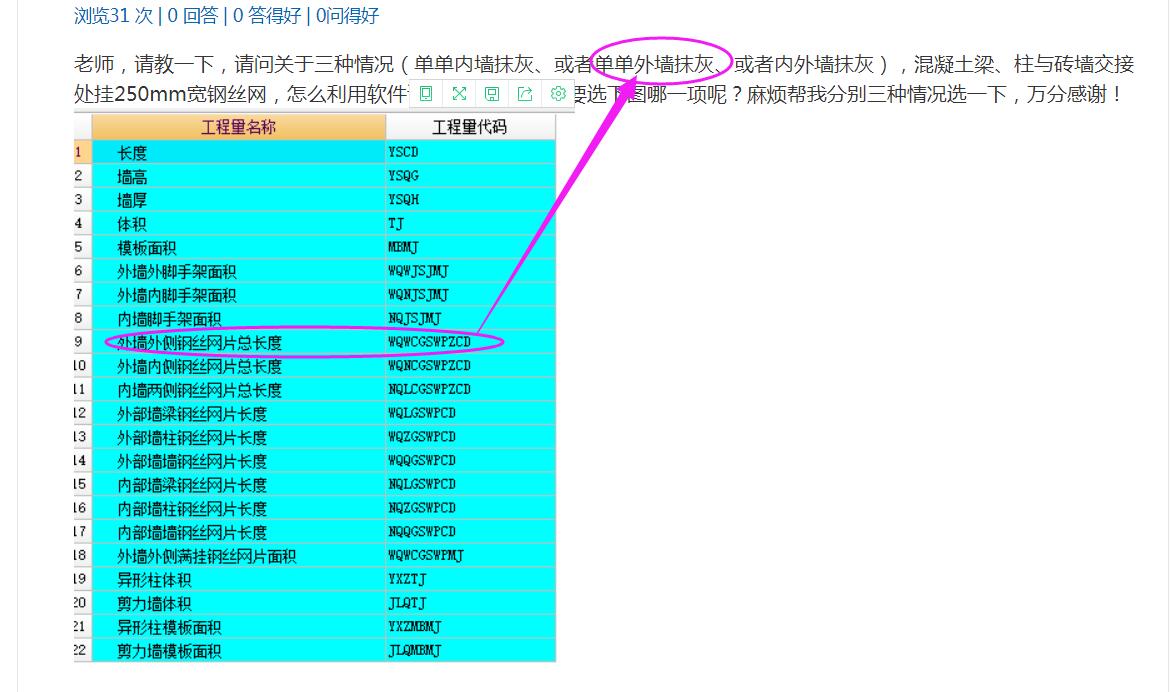
Task: Click the NQJSJMJ code cell
Action: 470,319
